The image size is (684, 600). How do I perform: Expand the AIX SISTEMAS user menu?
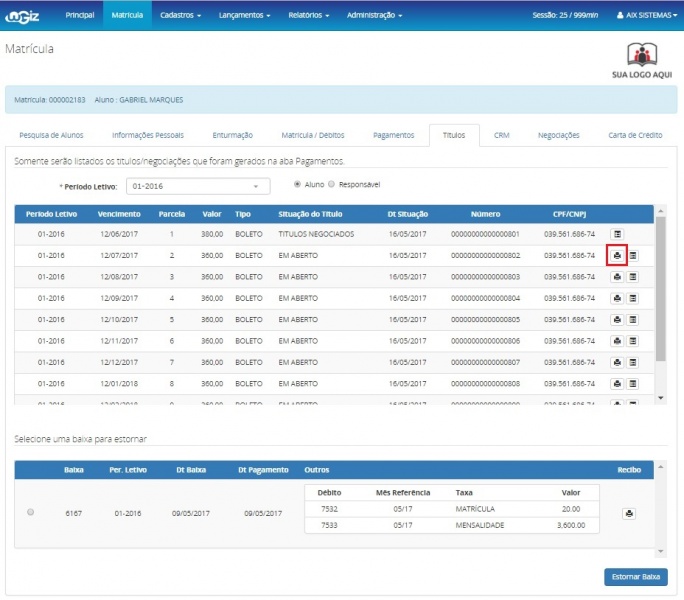pos(646,16)
